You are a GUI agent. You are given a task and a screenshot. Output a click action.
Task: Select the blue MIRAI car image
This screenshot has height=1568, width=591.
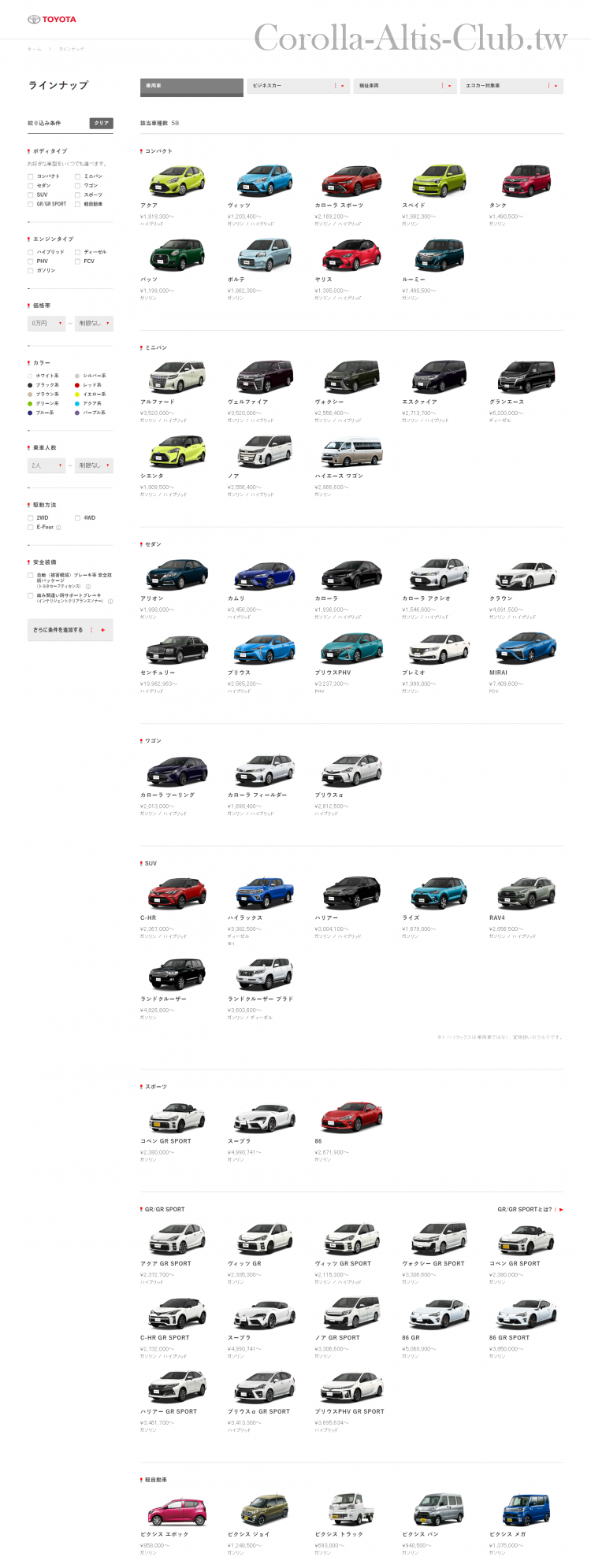[x=526, y=648]
